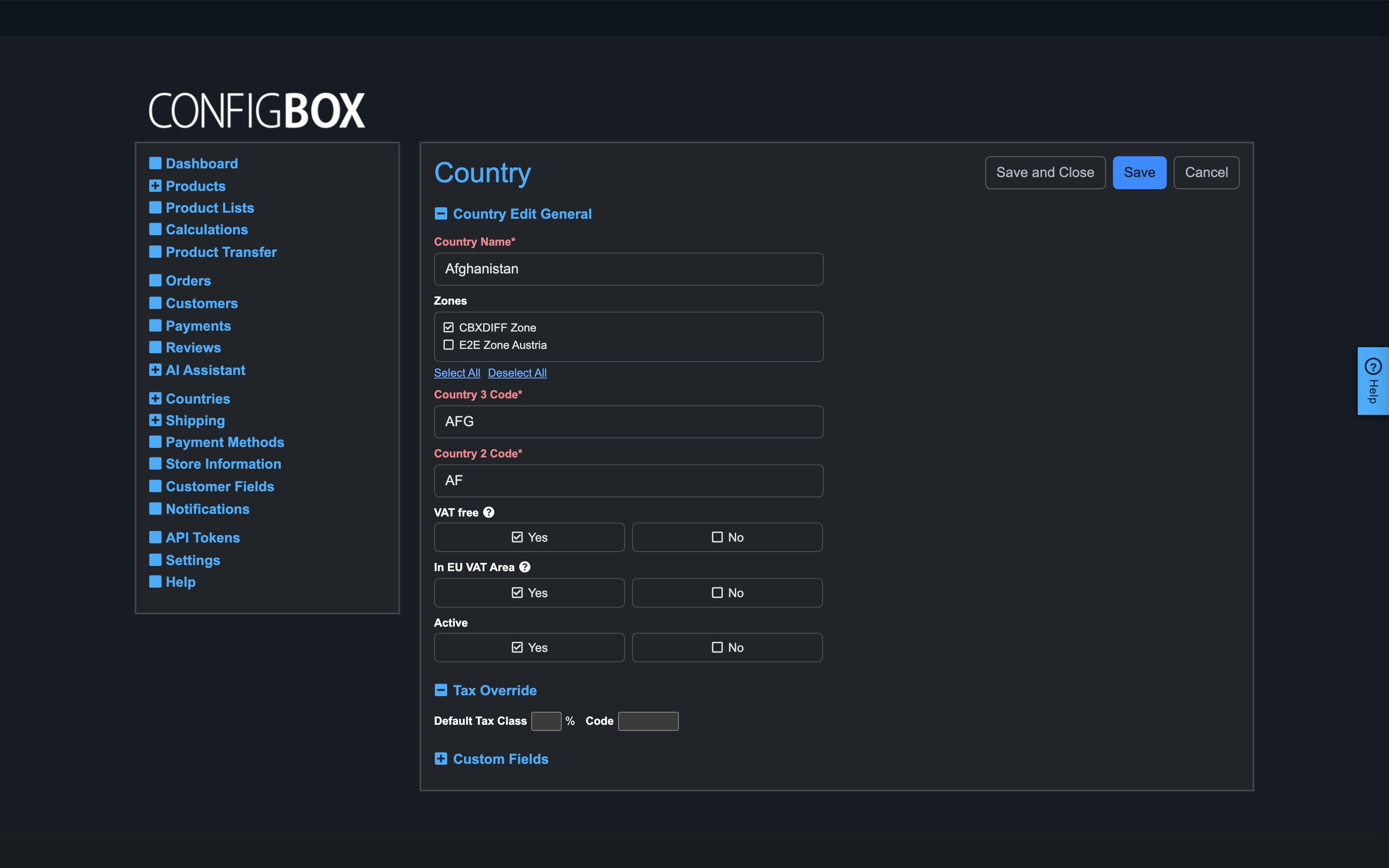Click the CONFIGBOX logo
This screenshot has height=868, width=1389.
point(257,110)
